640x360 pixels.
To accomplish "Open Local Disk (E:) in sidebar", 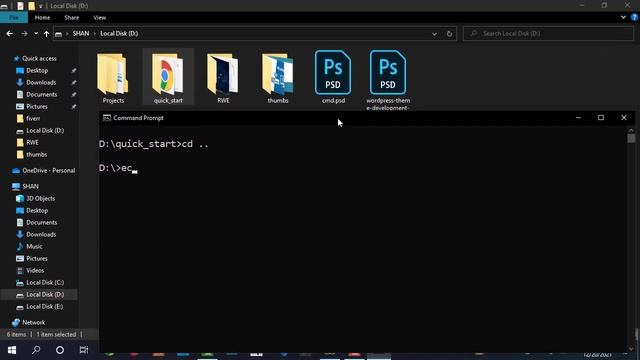I will click(x=44, y=307).
